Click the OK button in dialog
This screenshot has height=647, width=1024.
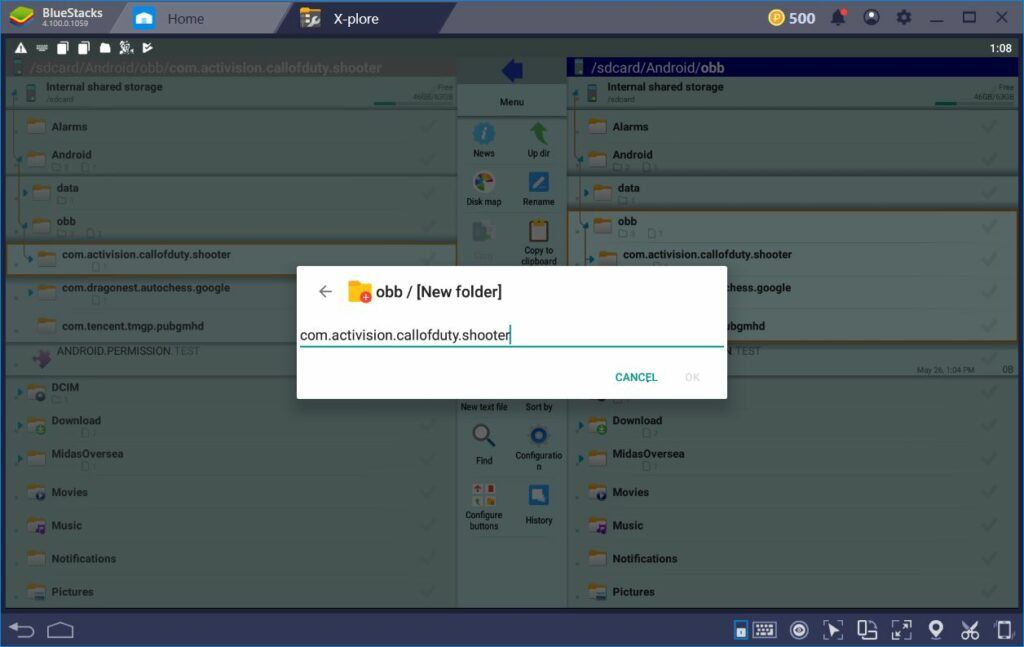[692, 377]
